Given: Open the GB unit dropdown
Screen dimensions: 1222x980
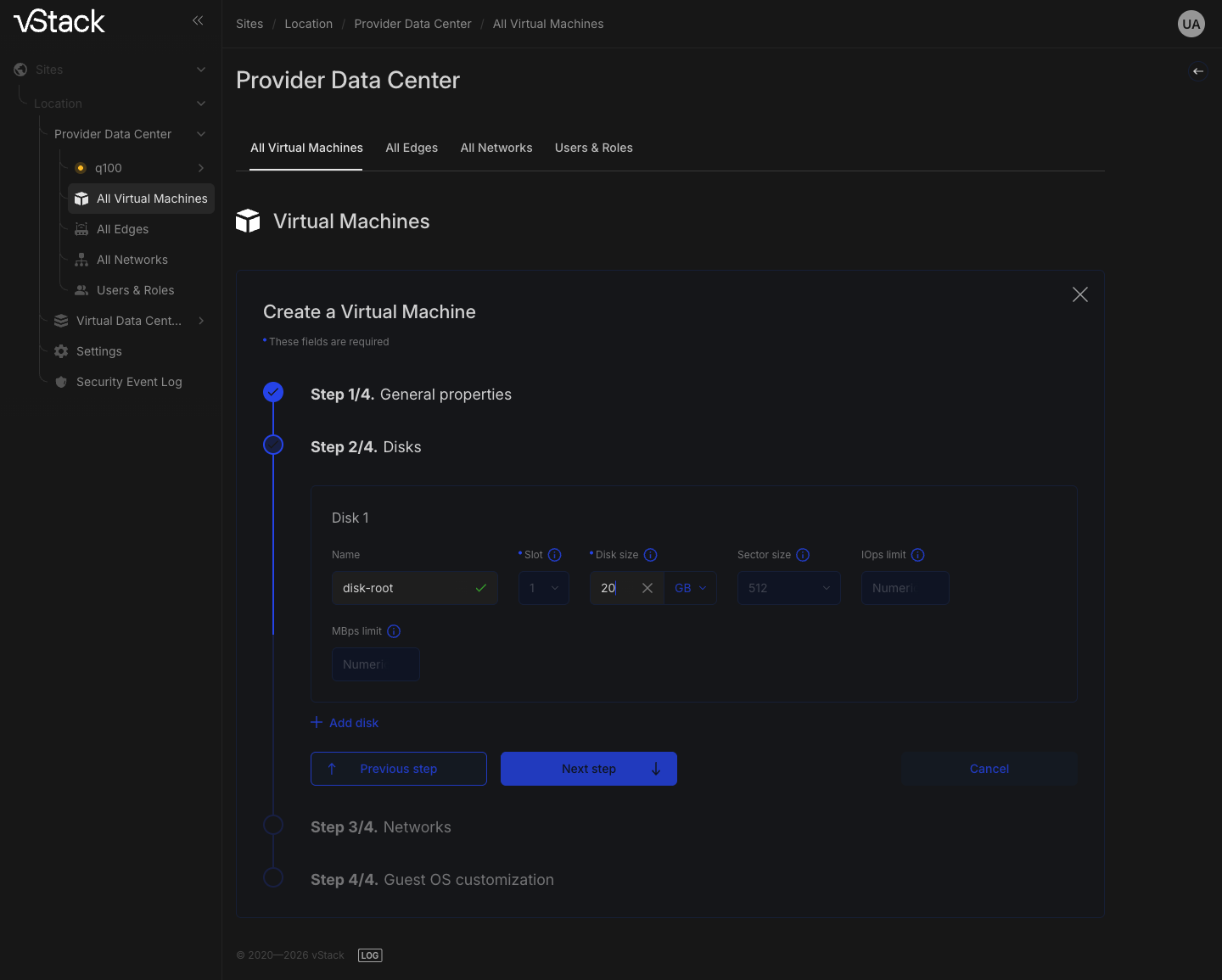Looking at the screenshot, I should [691, 588].
